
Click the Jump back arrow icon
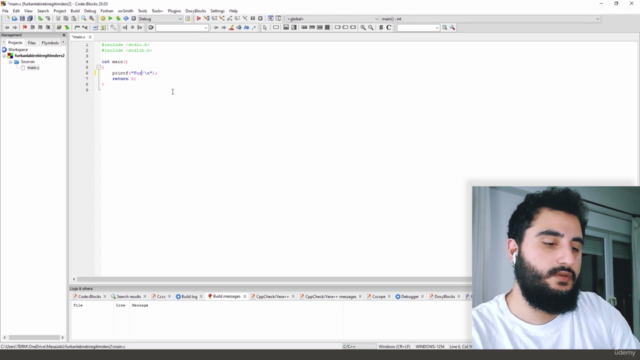(x=7, y=27)
